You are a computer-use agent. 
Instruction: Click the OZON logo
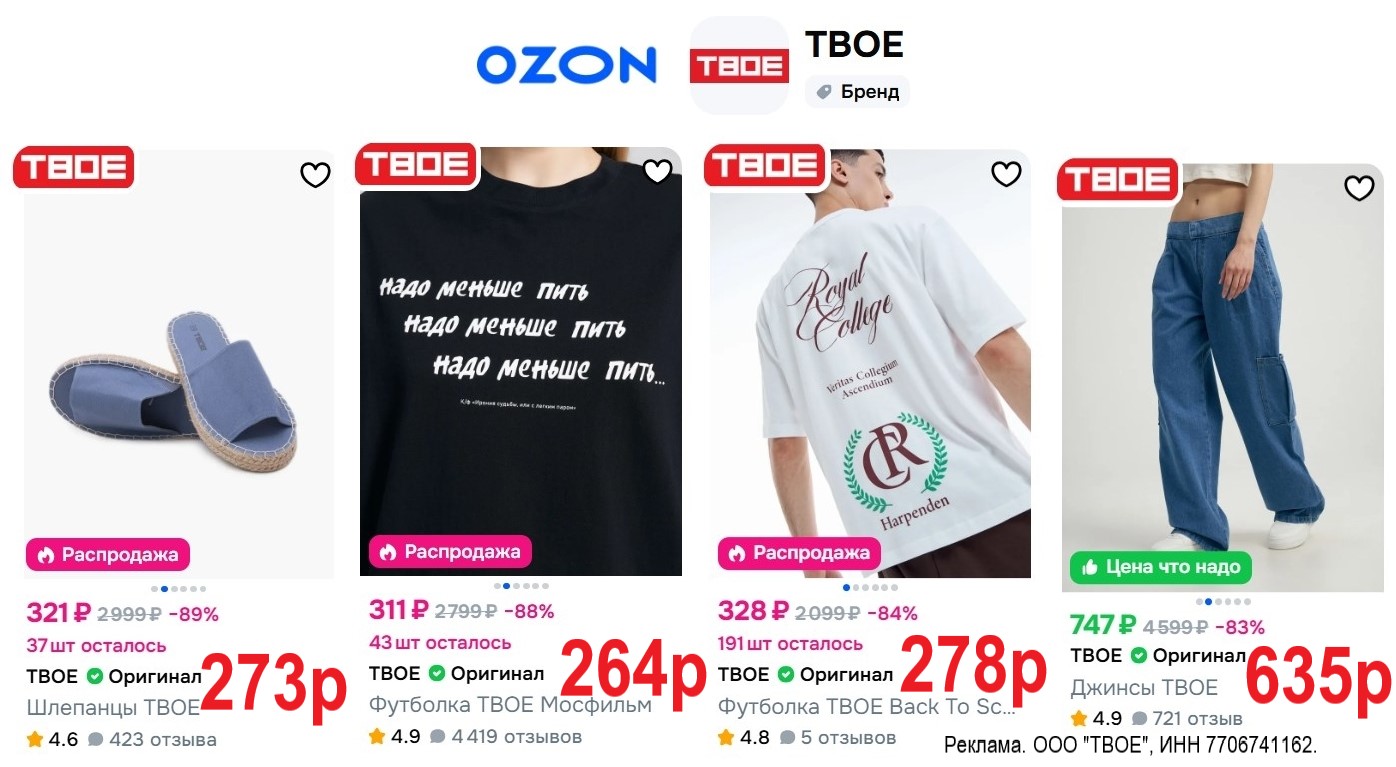[x=566, y=65]
